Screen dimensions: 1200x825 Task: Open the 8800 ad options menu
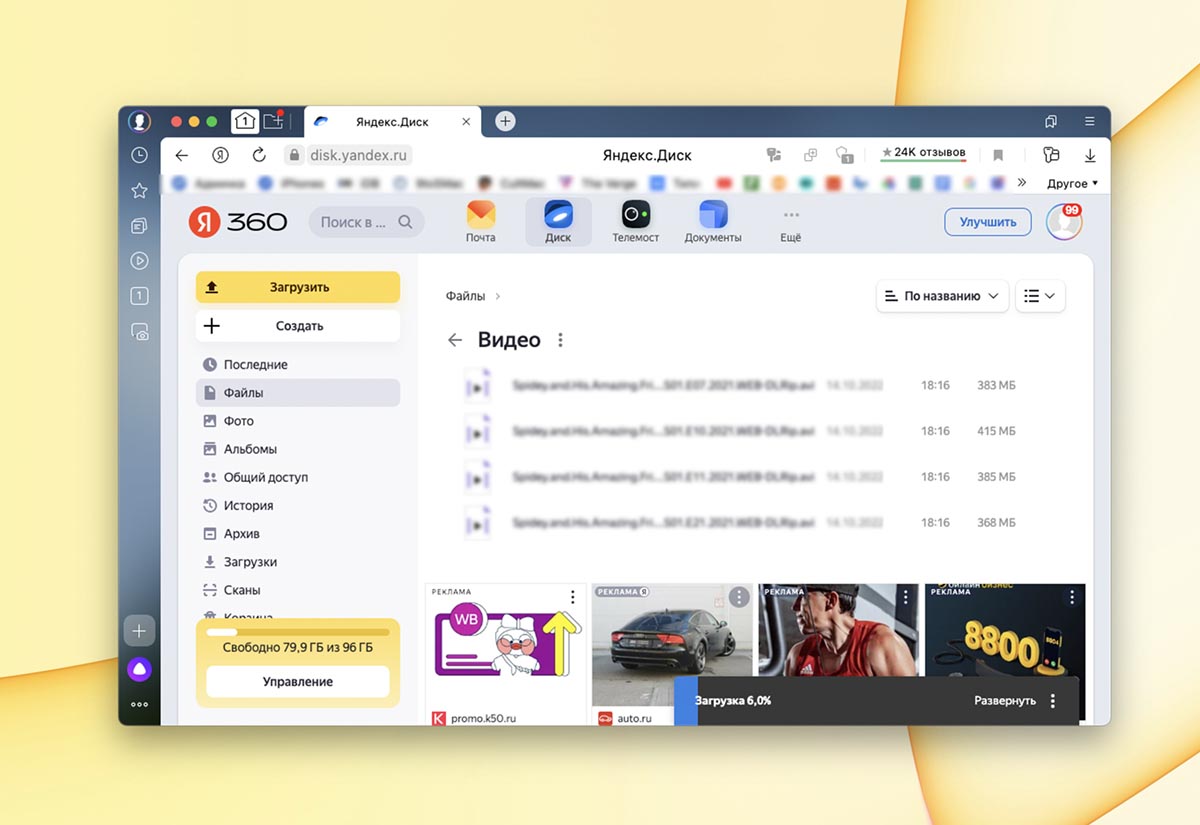(1072, 597)
